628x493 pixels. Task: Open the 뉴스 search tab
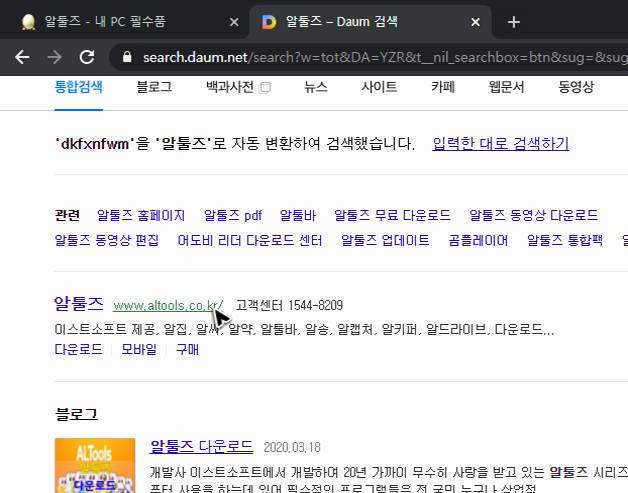tap(316, 87)
